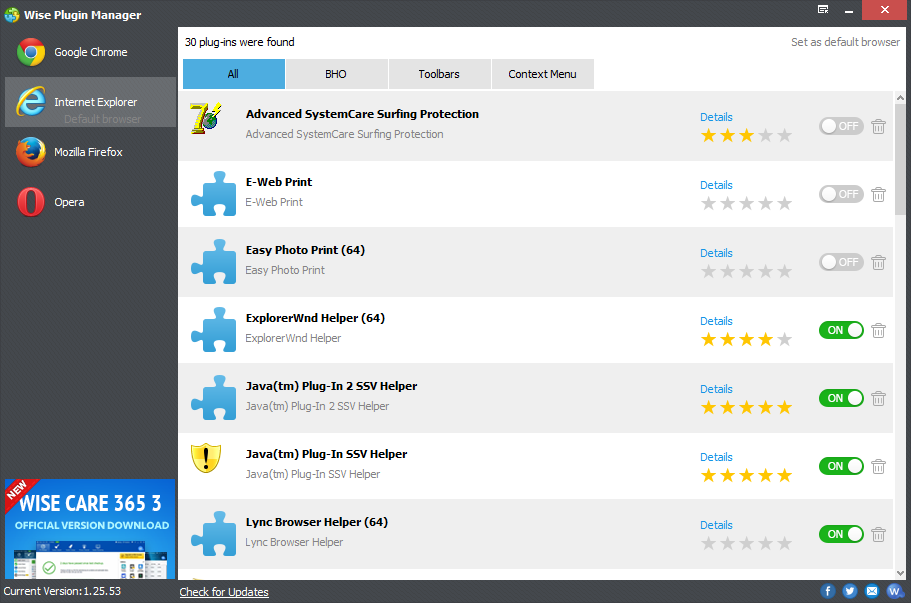
Task: Click the E-Web Print puzzle piece icon
Action: 214,193
